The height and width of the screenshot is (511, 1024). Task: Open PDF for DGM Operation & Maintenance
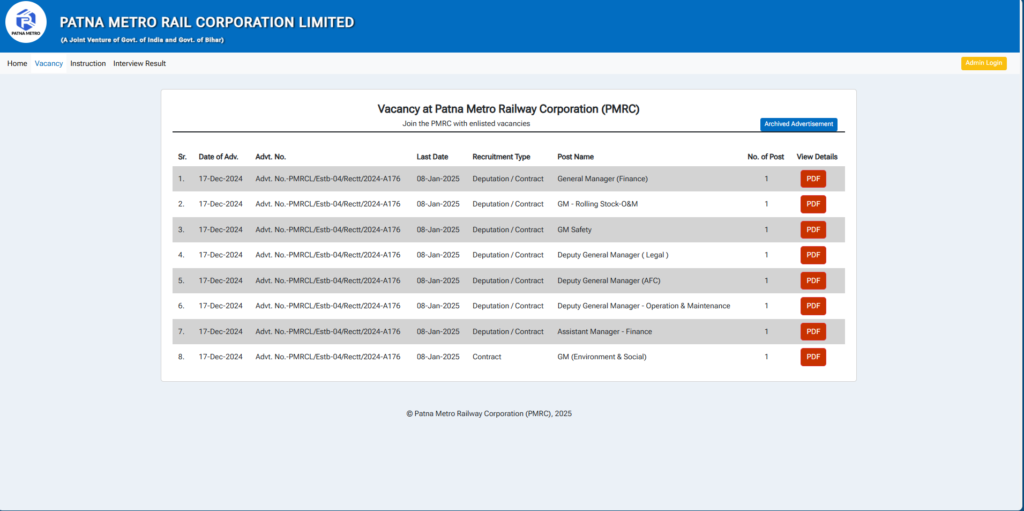813,306
